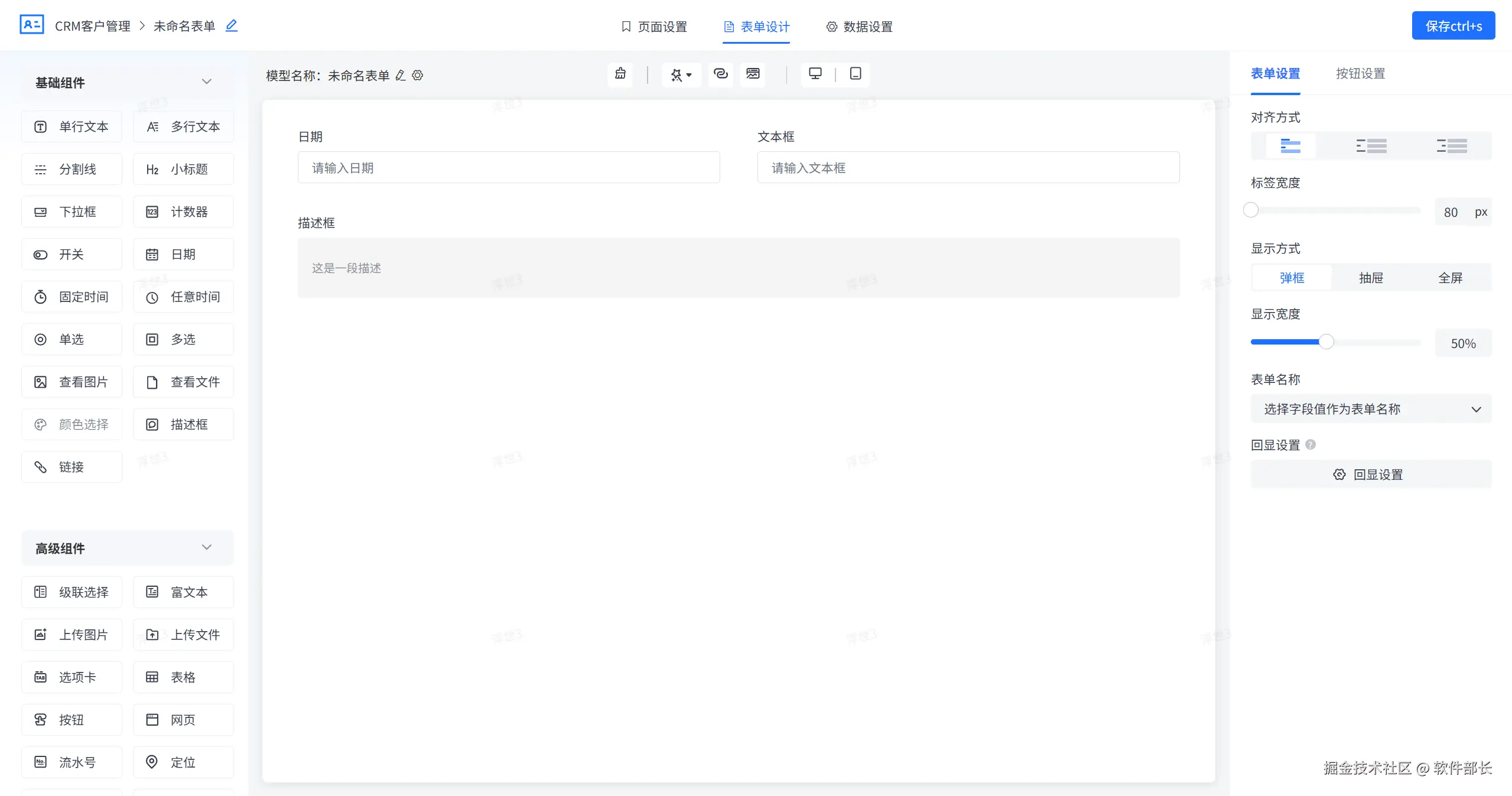Viewport: 1512px width, 796px height.
Task: Click gear icon beside model name
Action: click(418, 76)
